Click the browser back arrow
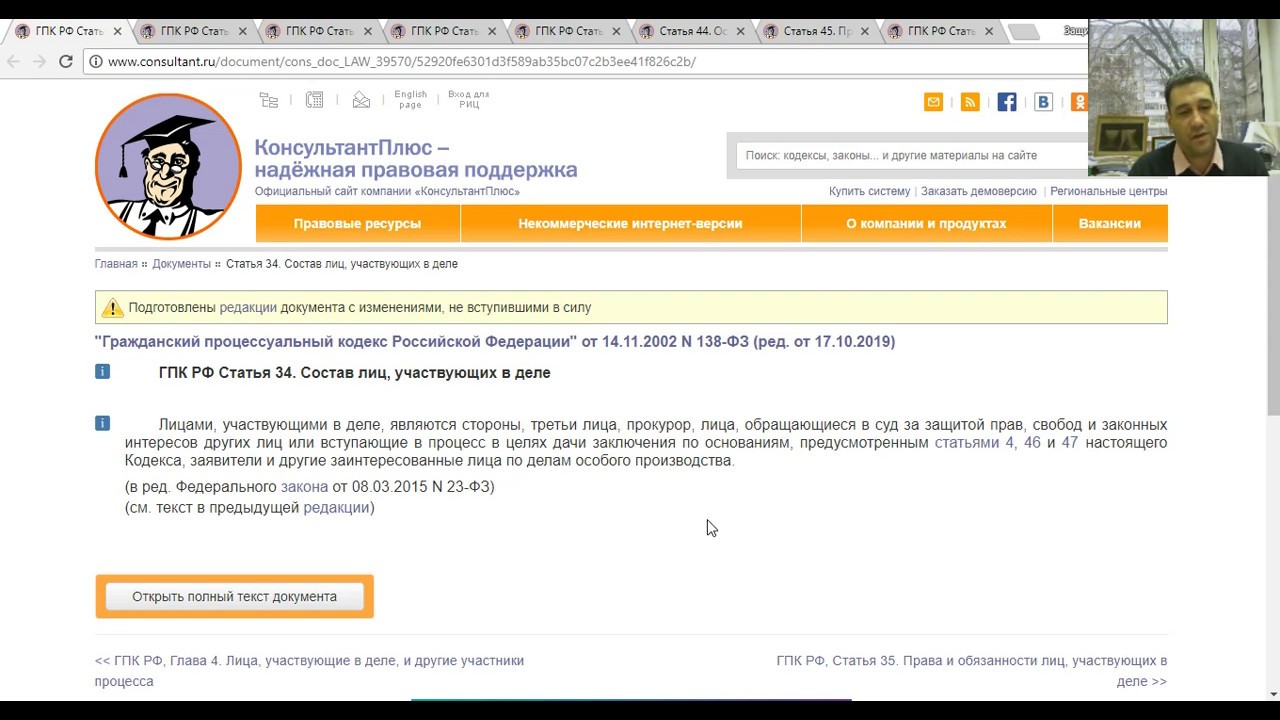This screenshot has width=1280, height=720. pyautogui.click(x=14, y=61)
